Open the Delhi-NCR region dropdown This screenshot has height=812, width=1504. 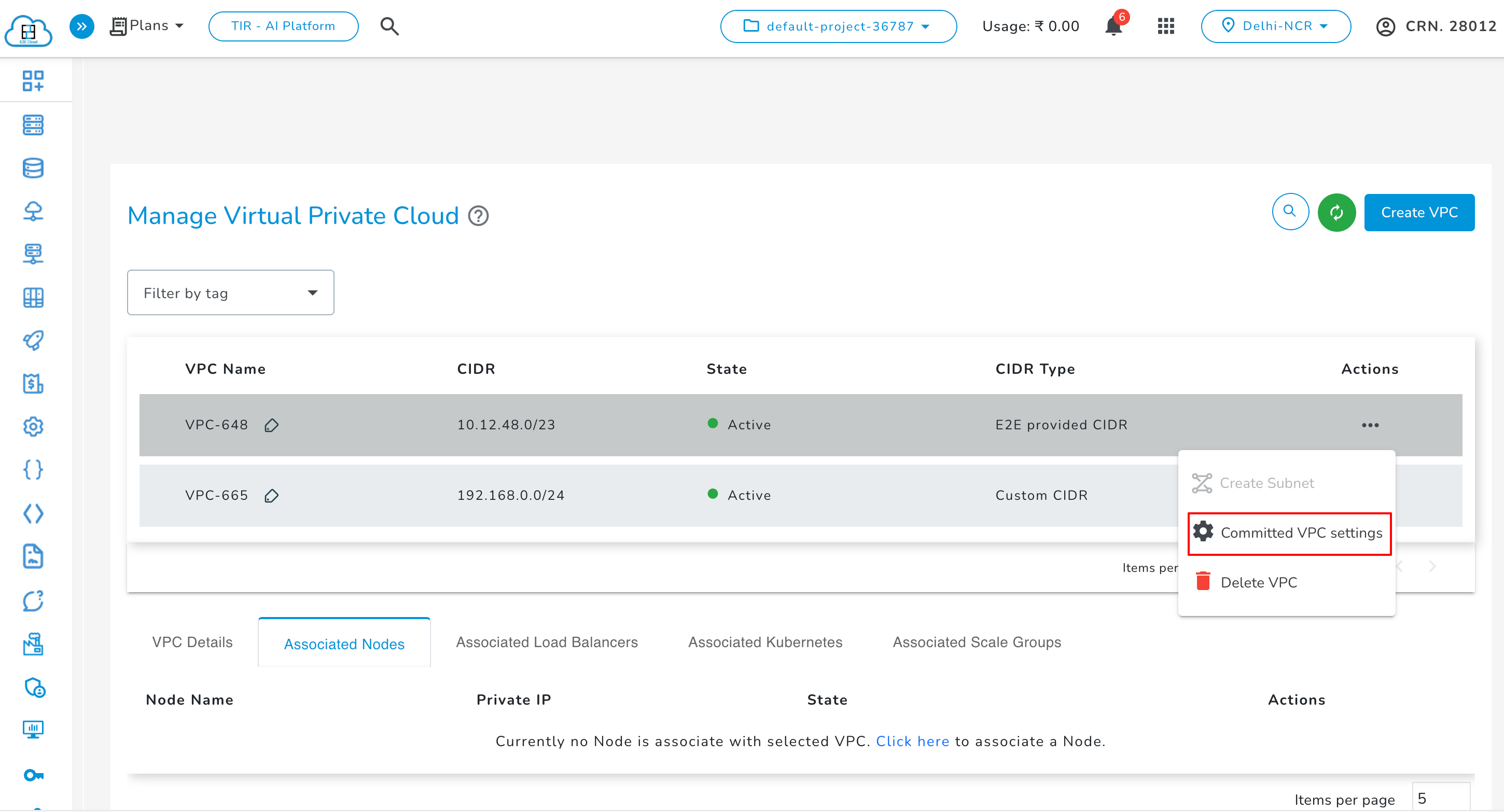tap(1276, 26)
